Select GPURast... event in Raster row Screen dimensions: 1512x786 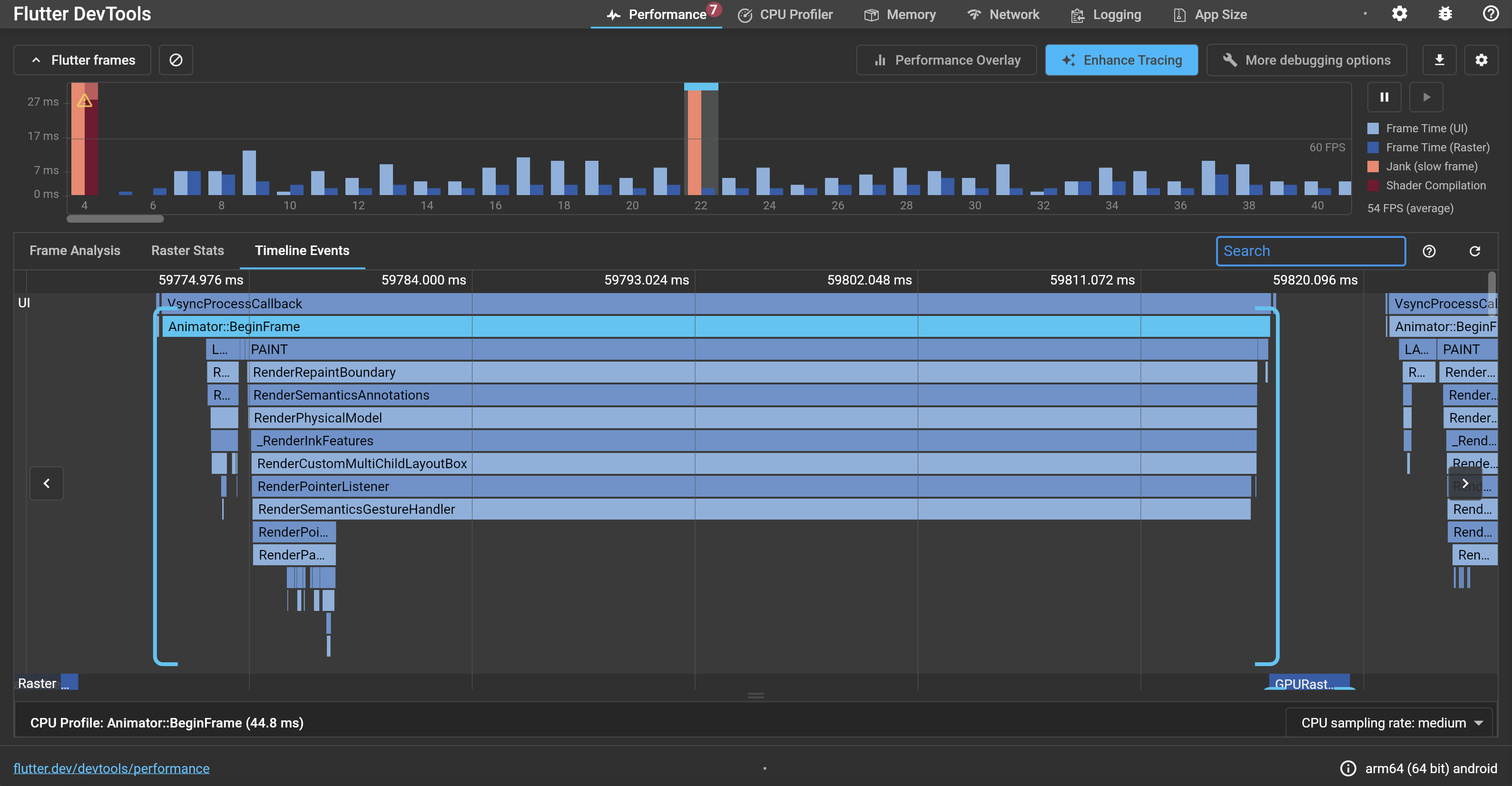point(1309,683)
